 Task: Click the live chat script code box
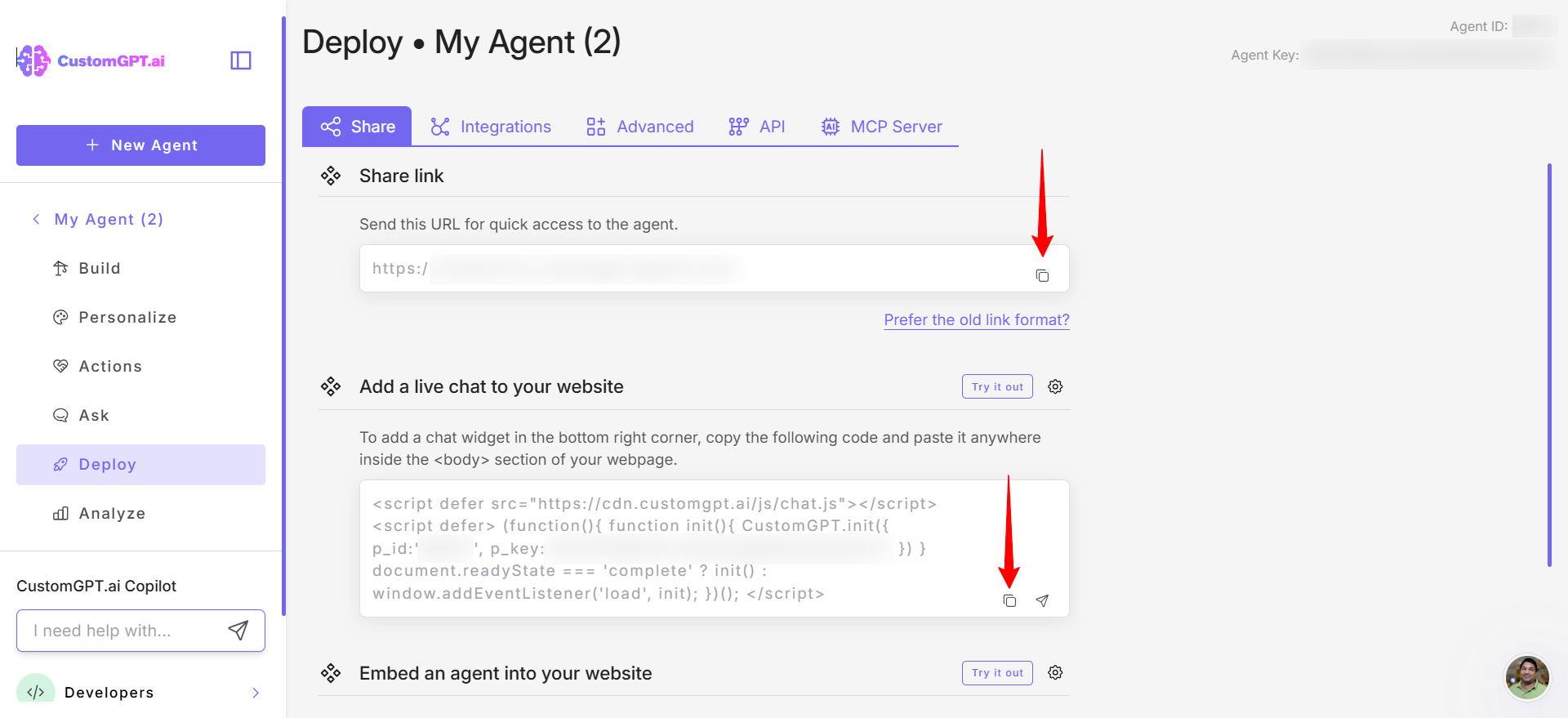click(x=715, y=548)
